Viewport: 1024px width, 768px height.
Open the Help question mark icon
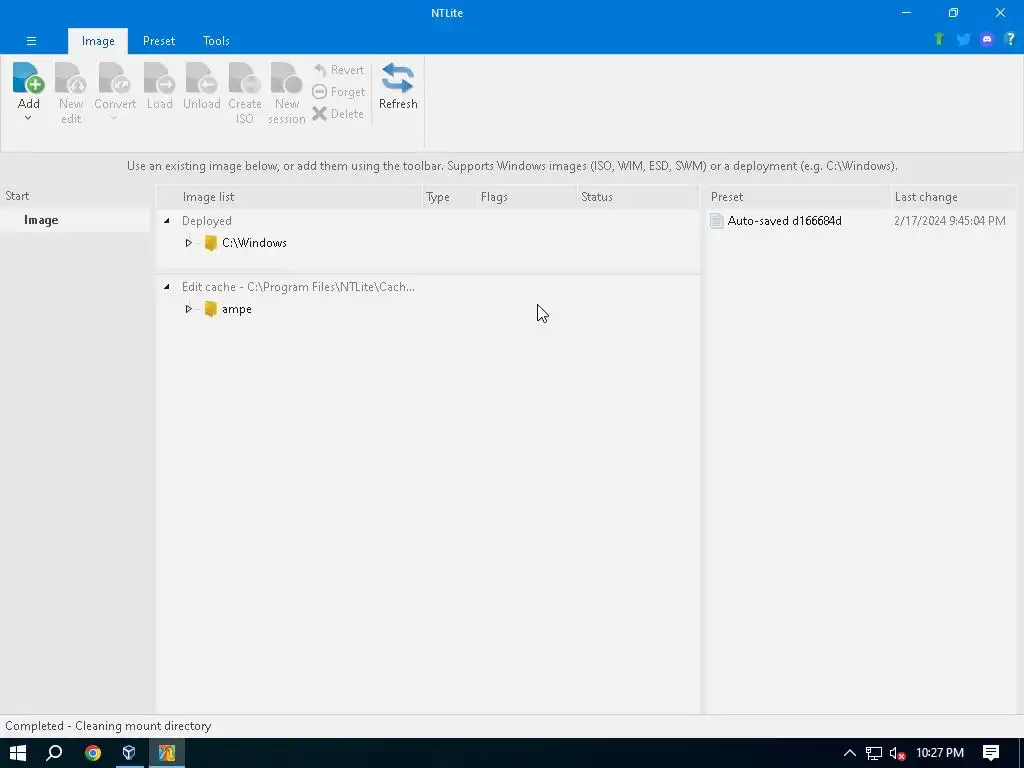coord(1010,39)
